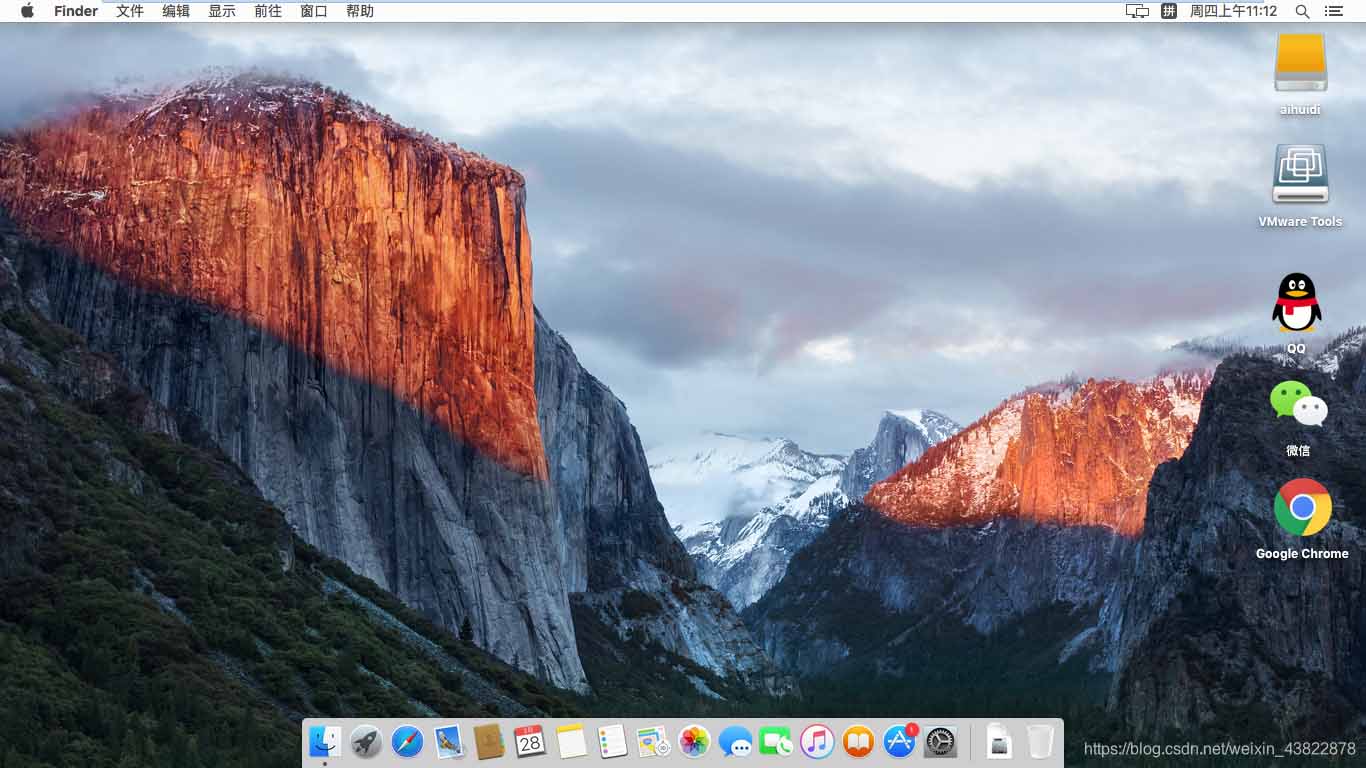Open Calendar showing date 28
The height and width of the screenshot is (768, 1366).
point(530,742)
